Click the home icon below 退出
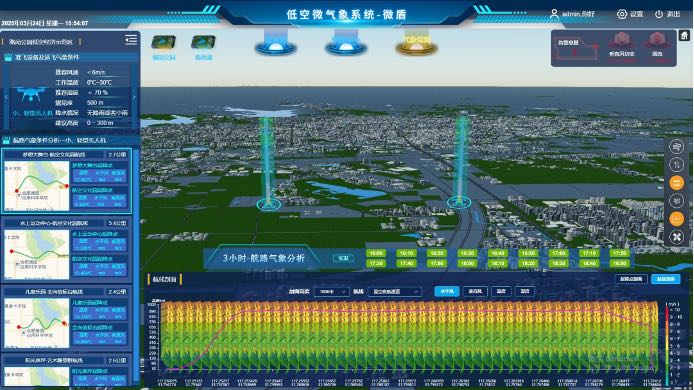This screenshot has width=694, height=390. [x=684, y=36]
